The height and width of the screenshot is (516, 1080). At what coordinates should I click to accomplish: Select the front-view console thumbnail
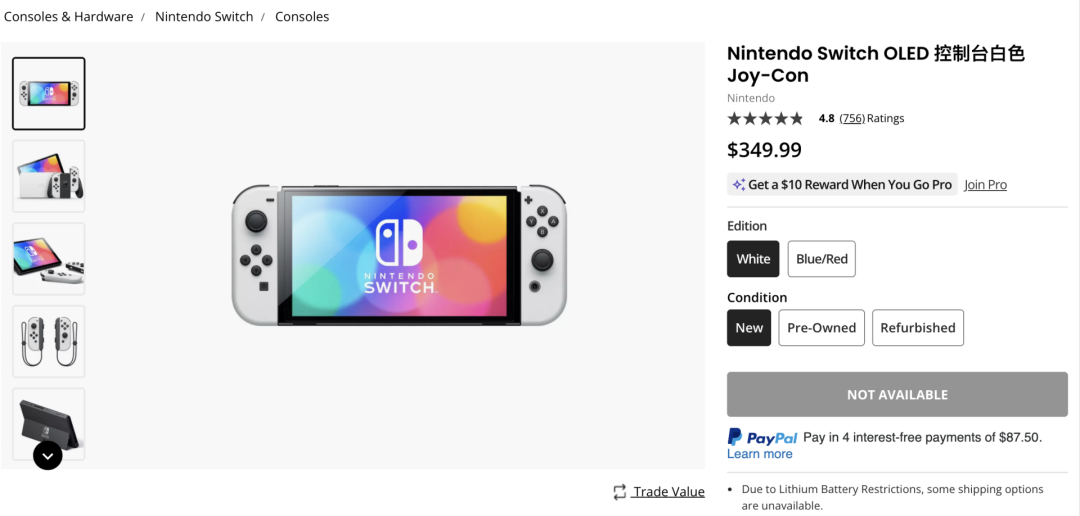click(49, 94)
